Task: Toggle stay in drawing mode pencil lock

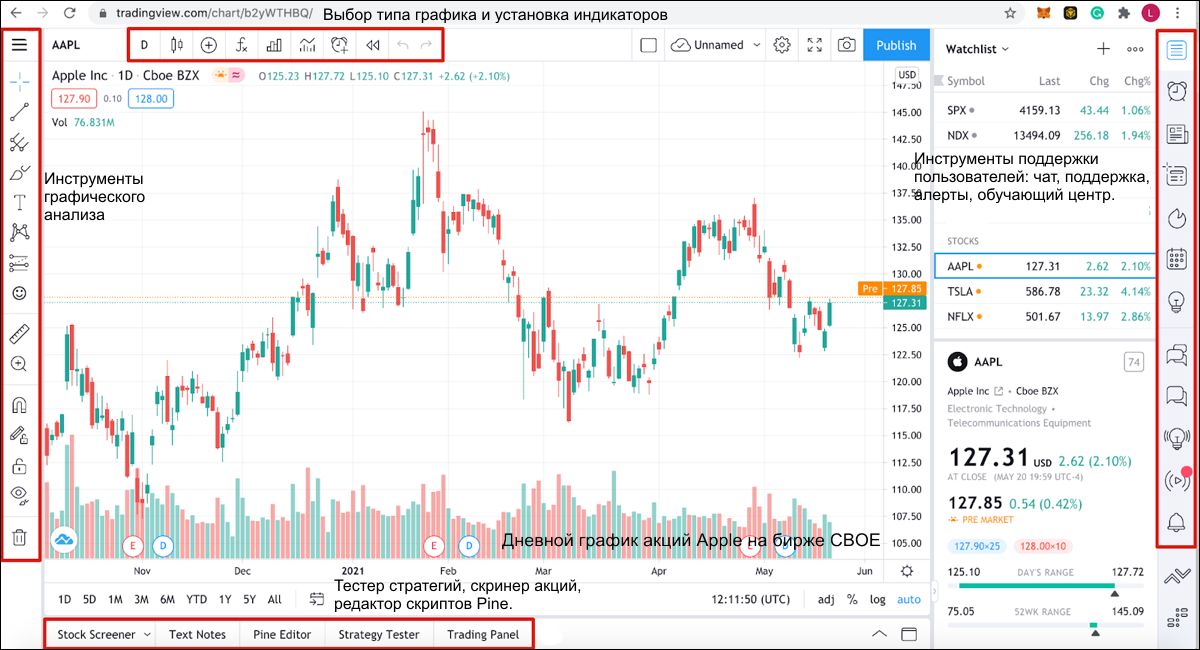Action: coord(19,435)
